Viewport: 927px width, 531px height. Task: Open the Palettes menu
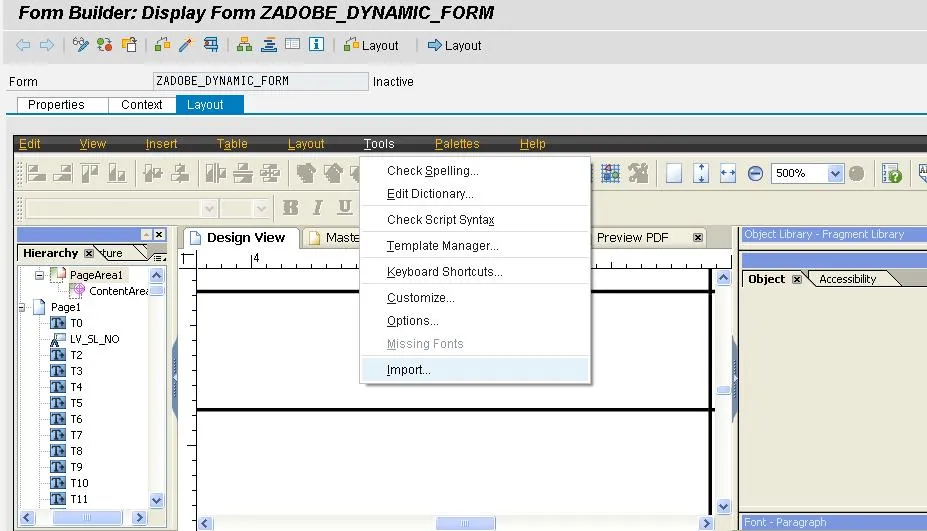click(x=457, y=144)
